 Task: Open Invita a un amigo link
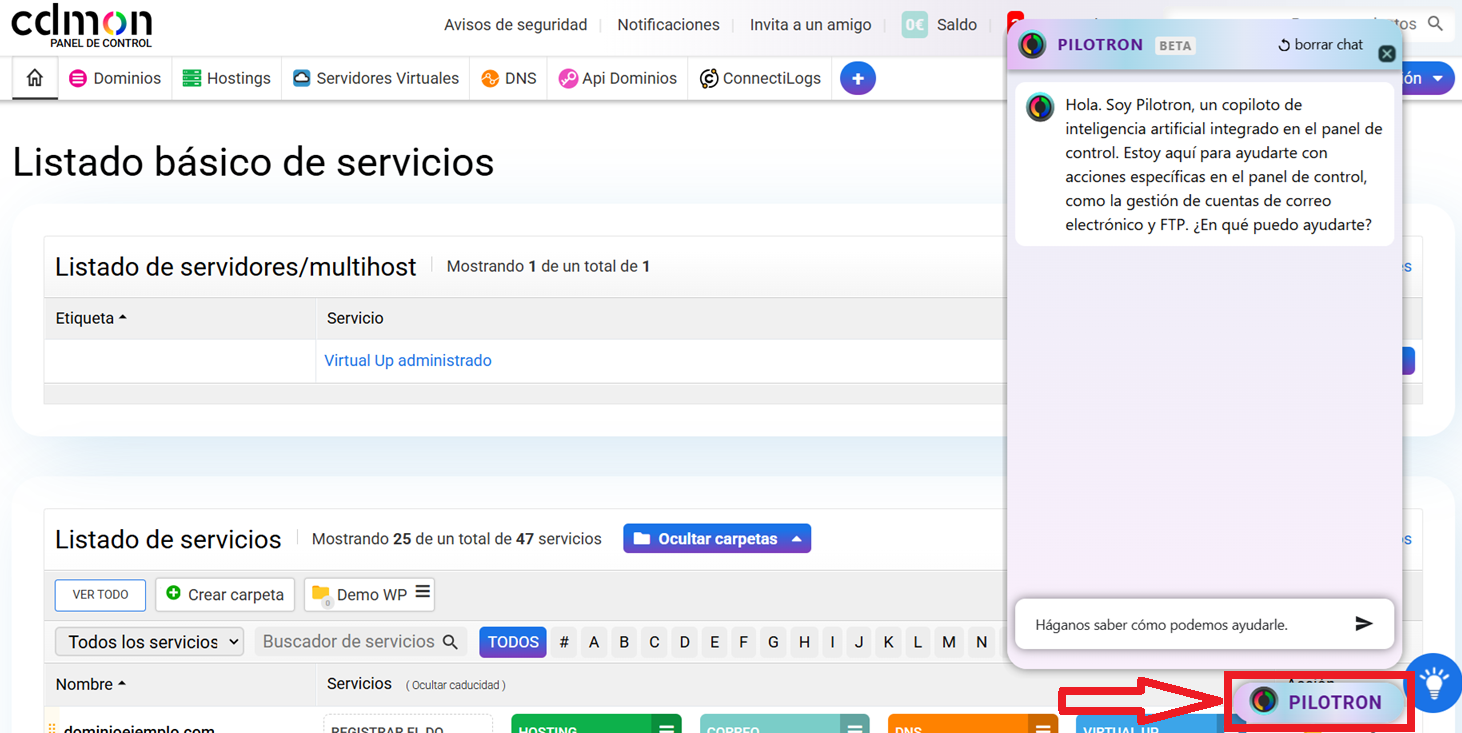[810, 25]
